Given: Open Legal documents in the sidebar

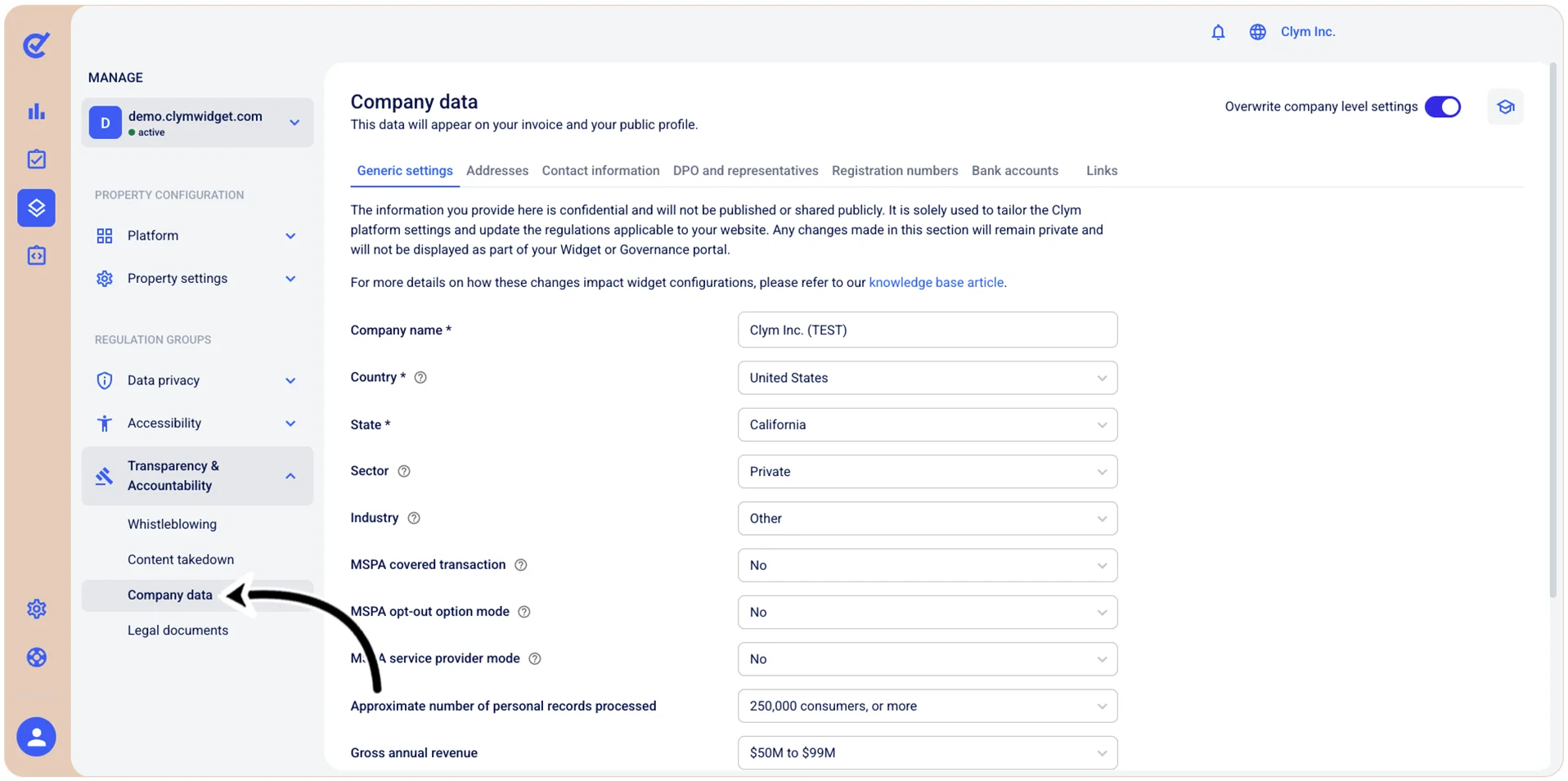Looking at the screenshot, I should tap(177, 631).
